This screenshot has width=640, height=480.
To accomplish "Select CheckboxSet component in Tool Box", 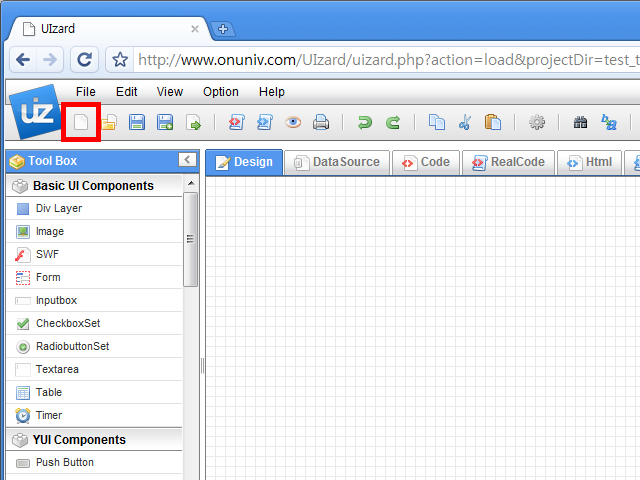I will [x=67, y=324].
